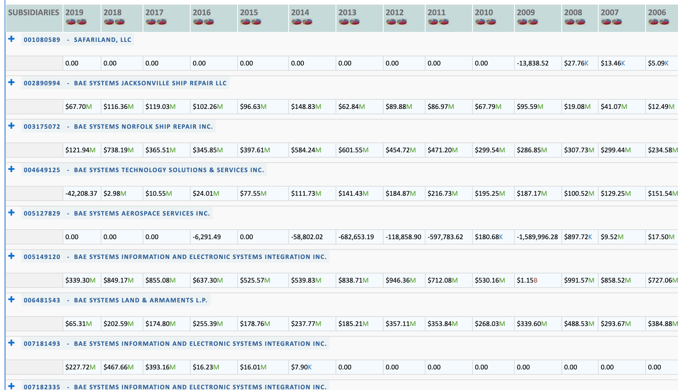This screenshot has width=678, height=390.
Task: Expand the Technology Solutions & Services row
Action: pos(11,169)
